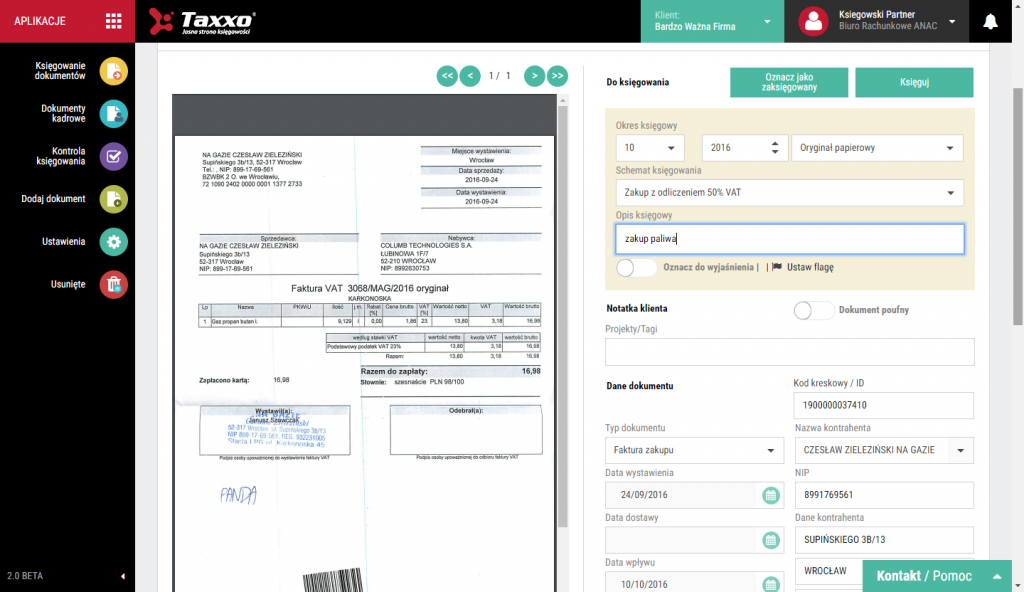Click the NIP input field
This screenshot has height=592, width=1024.
tap(884, 495)
